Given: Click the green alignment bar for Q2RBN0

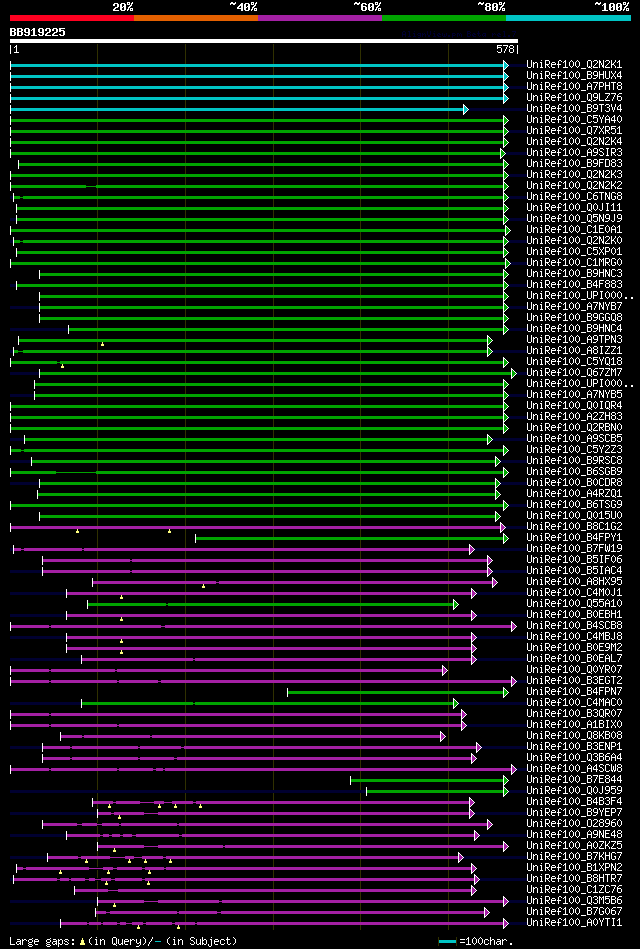Looking at the screenshot, I should point(257,428).
